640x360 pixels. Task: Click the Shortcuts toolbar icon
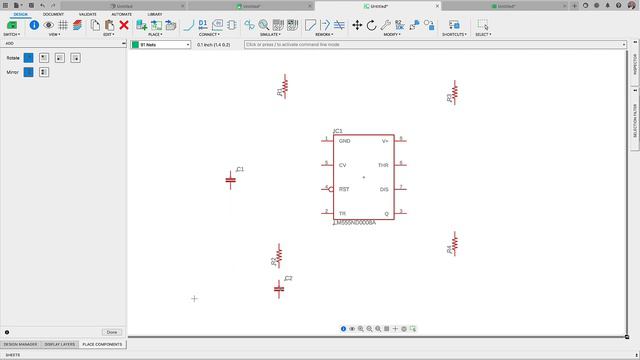(x=454, y=25)
